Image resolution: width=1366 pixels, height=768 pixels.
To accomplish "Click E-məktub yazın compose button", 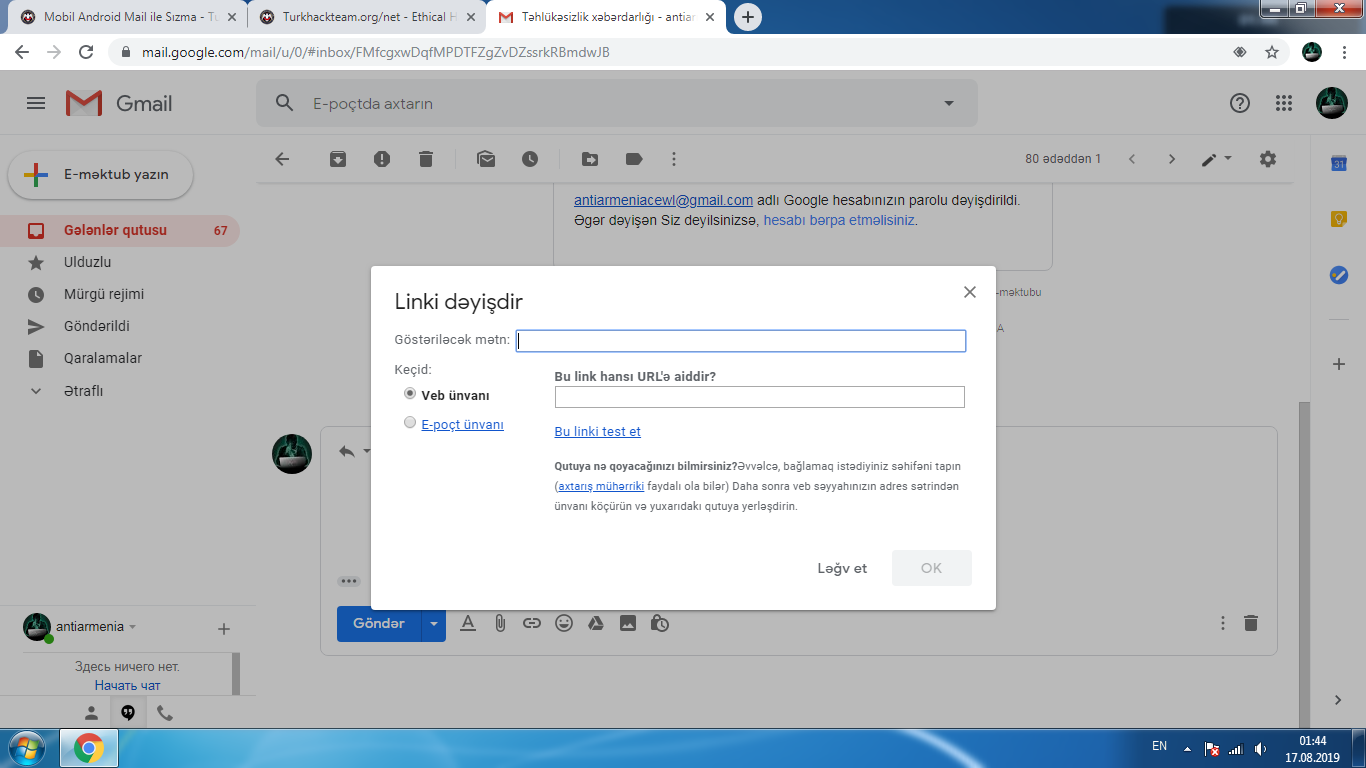I will [100, 174].
